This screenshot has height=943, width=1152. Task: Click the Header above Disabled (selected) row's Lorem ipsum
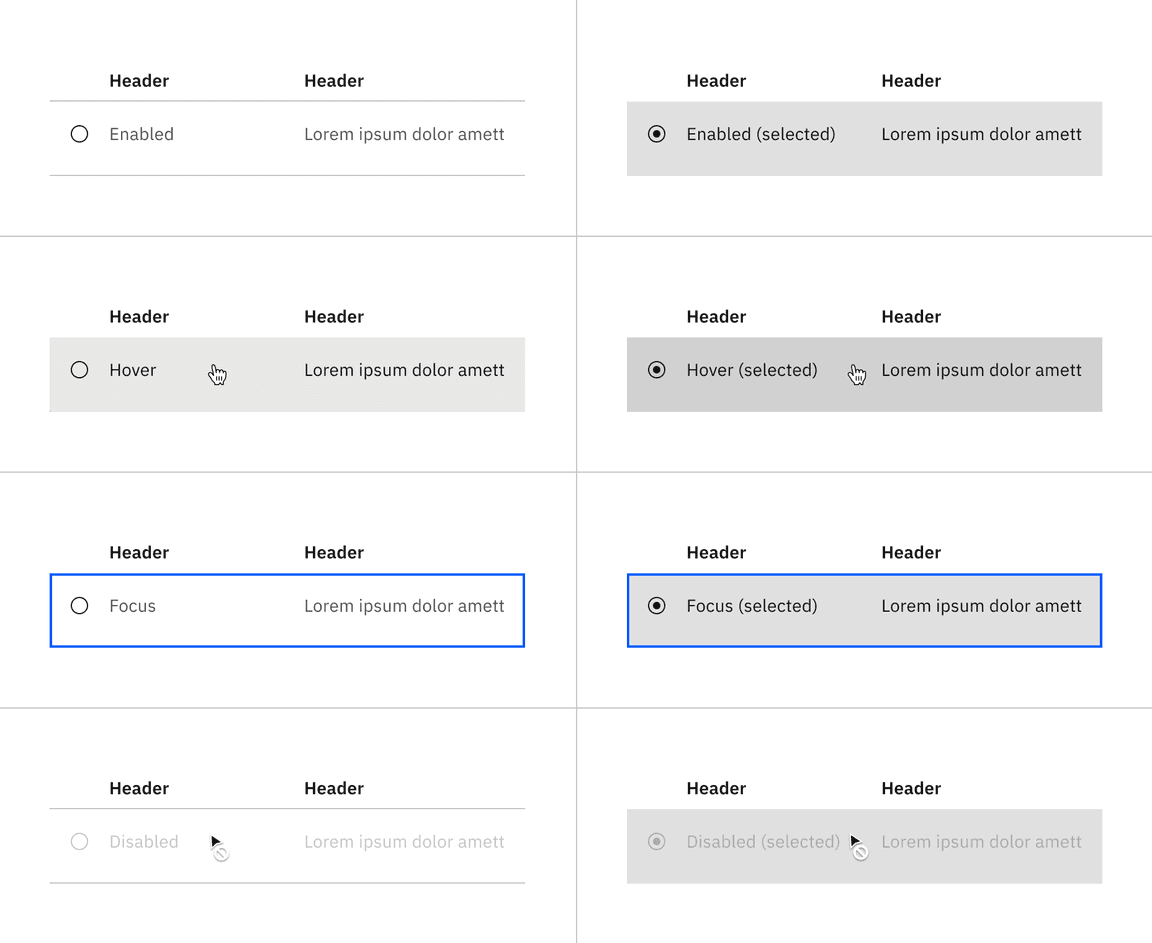(911, 788)
